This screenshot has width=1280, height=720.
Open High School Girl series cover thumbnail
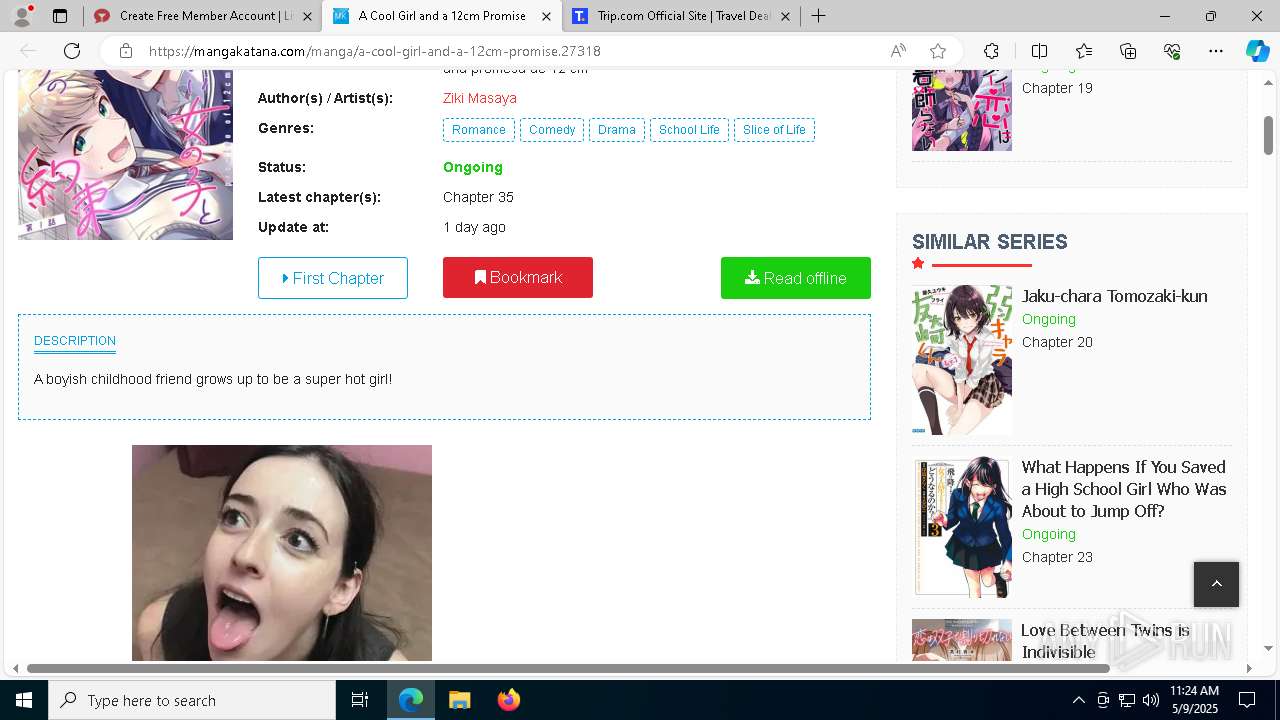click(x=962, y=527)
